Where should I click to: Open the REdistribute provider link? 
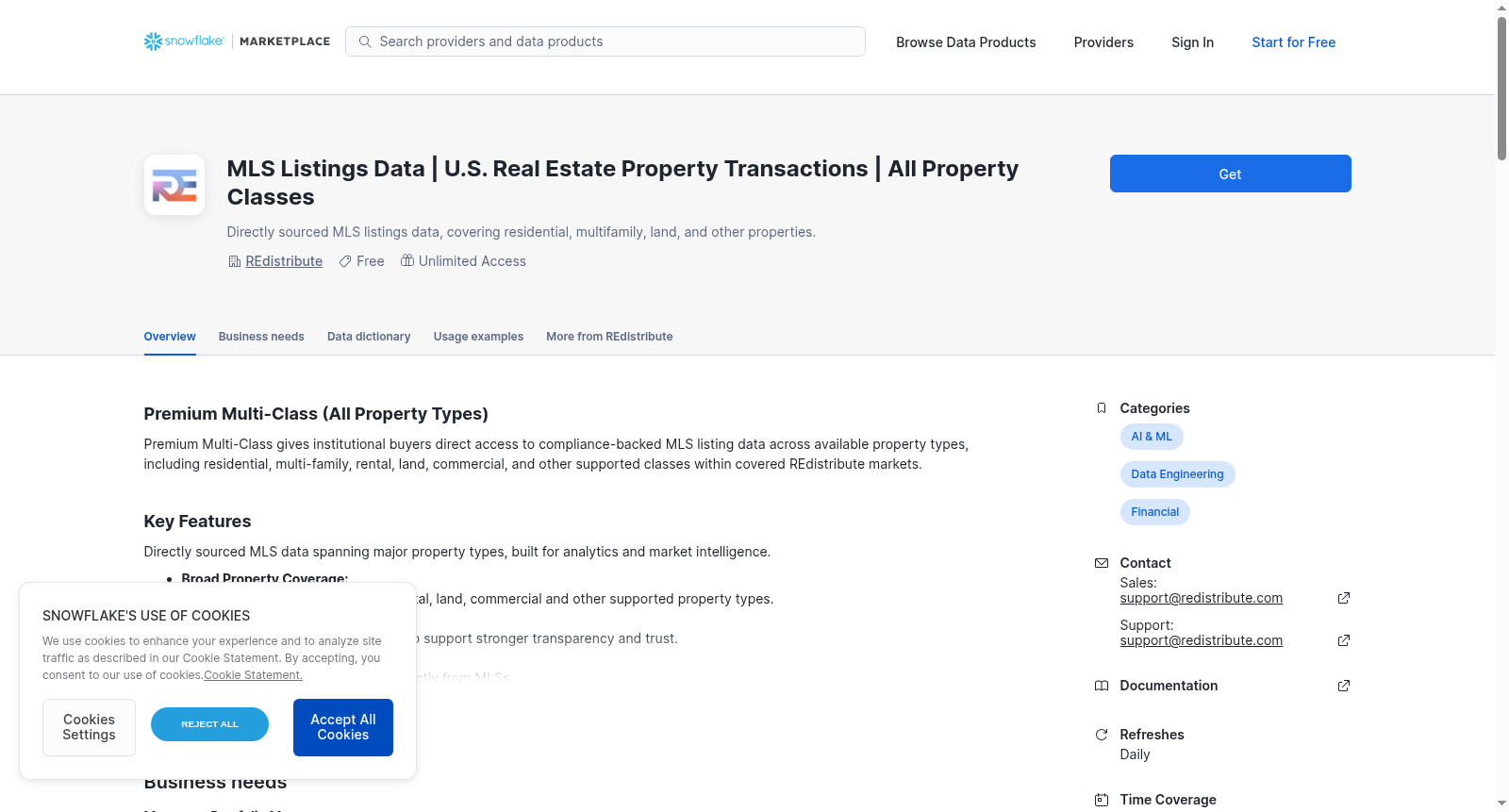pos(284,261)
